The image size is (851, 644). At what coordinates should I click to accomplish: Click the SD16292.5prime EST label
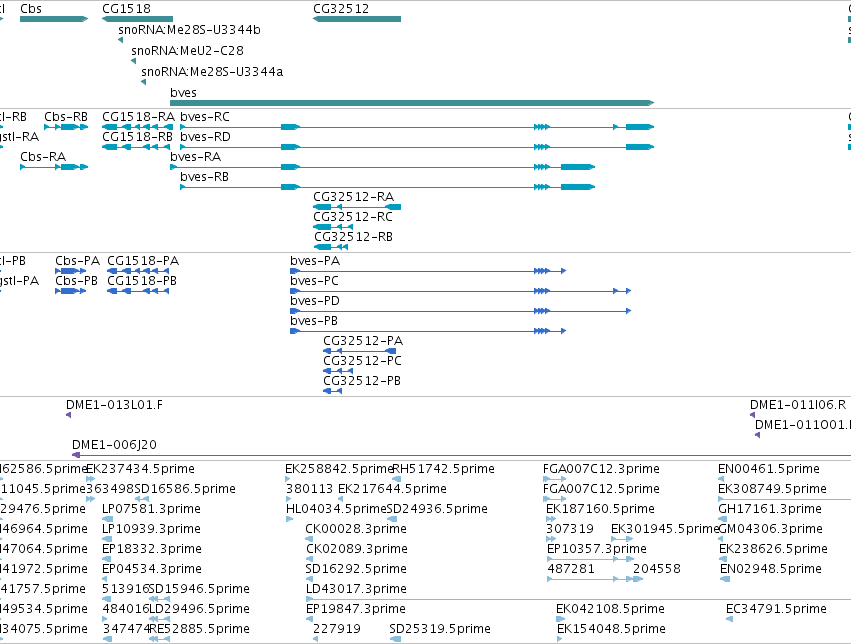click(x=356, y=569)
